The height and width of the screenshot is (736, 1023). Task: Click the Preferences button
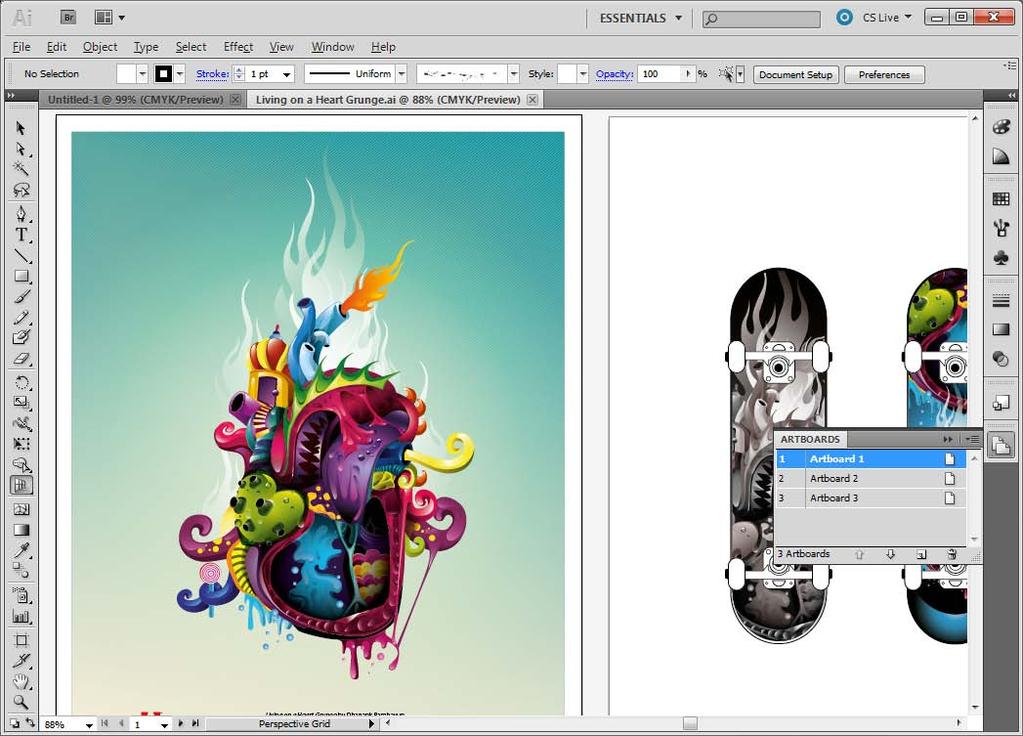[884, 74]
